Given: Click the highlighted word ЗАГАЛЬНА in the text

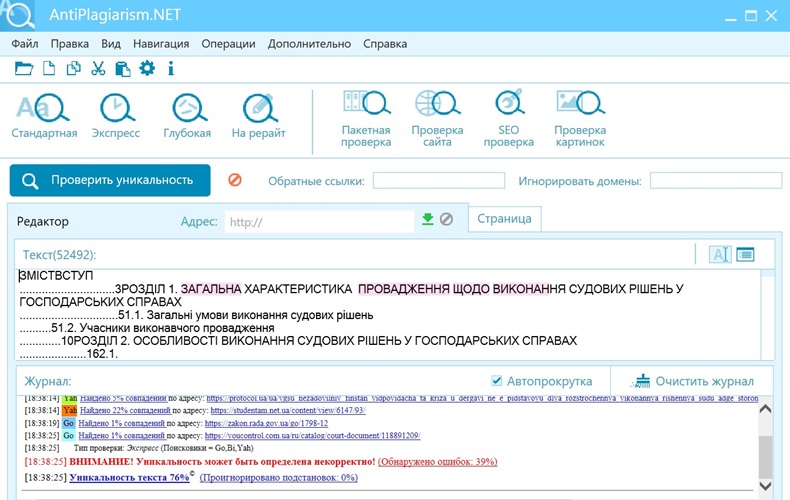Looking at the screenshot, I should point(211,289).
